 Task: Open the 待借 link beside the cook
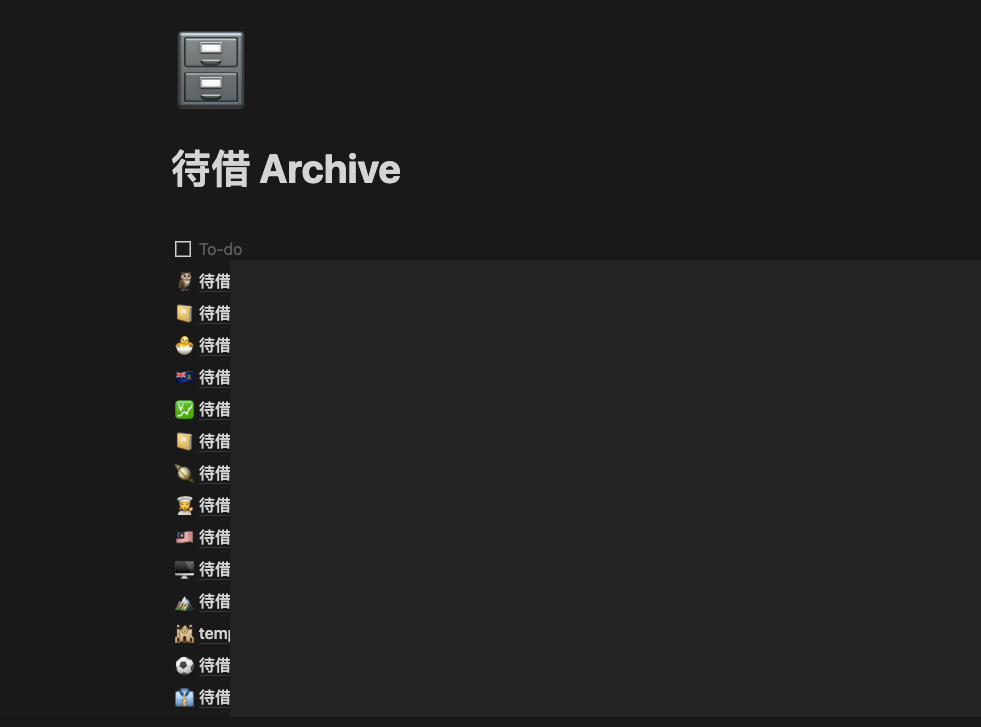tap(215, 505)
